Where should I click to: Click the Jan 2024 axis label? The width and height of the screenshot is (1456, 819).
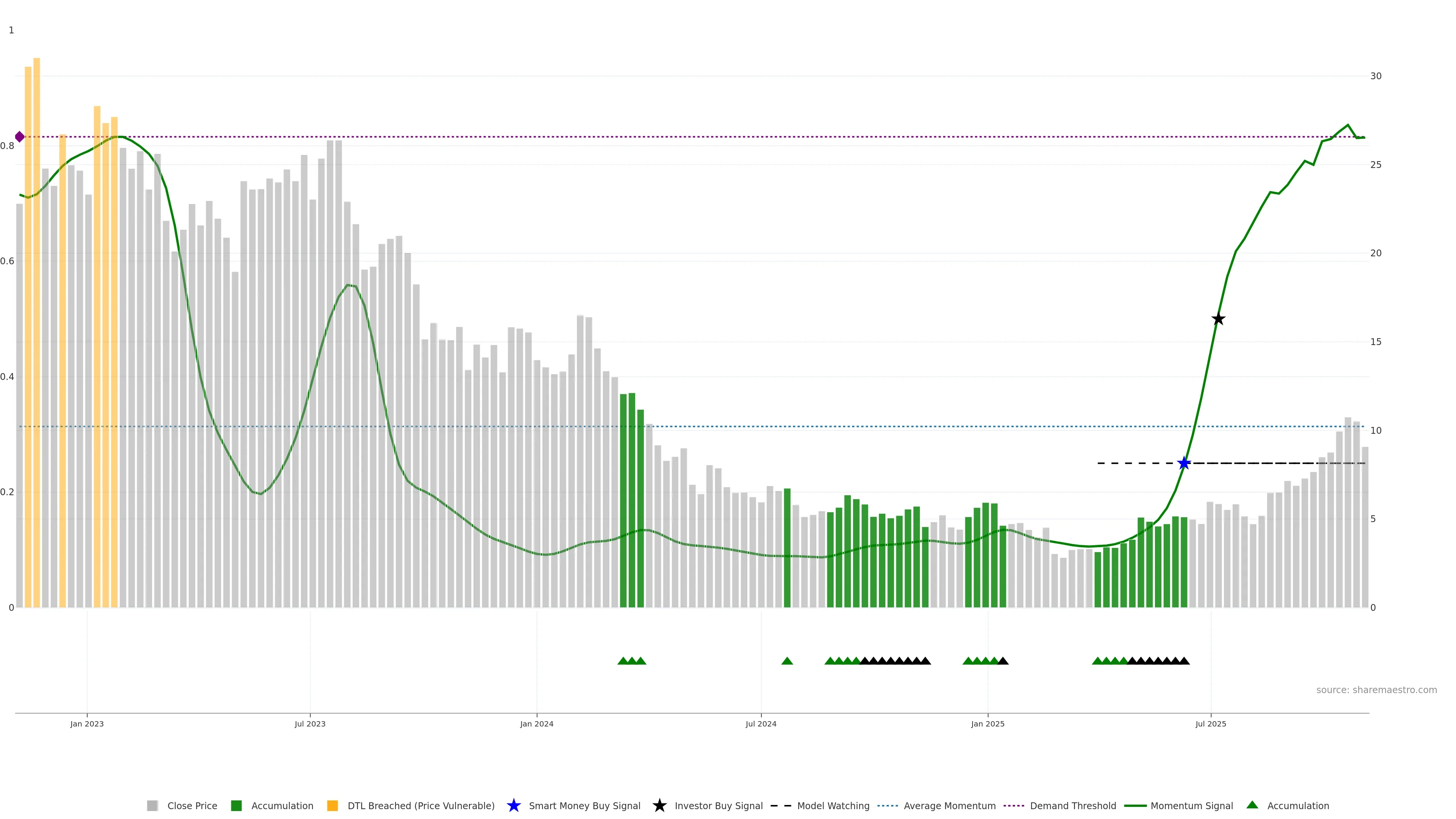(537, 723)
